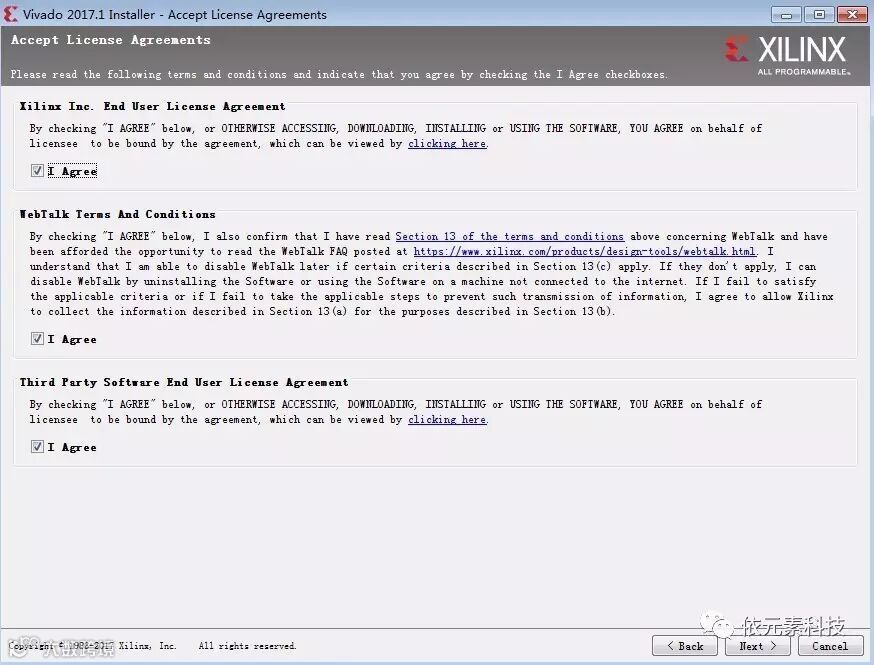
Task: Click the Xilinx logo in the header
Action: tap(786, 54)
